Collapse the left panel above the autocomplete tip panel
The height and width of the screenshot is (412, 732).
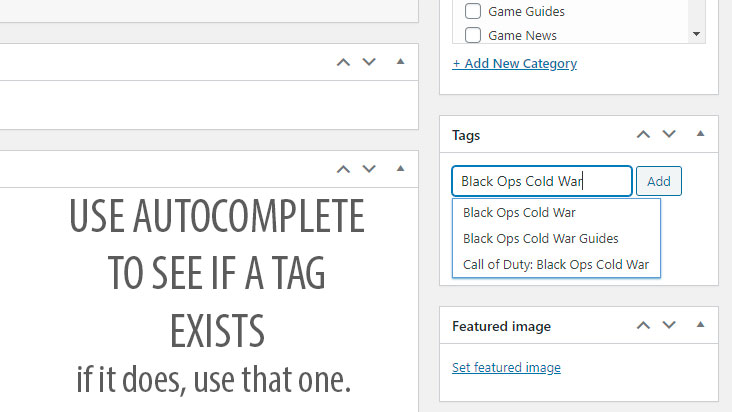point(400,62)
